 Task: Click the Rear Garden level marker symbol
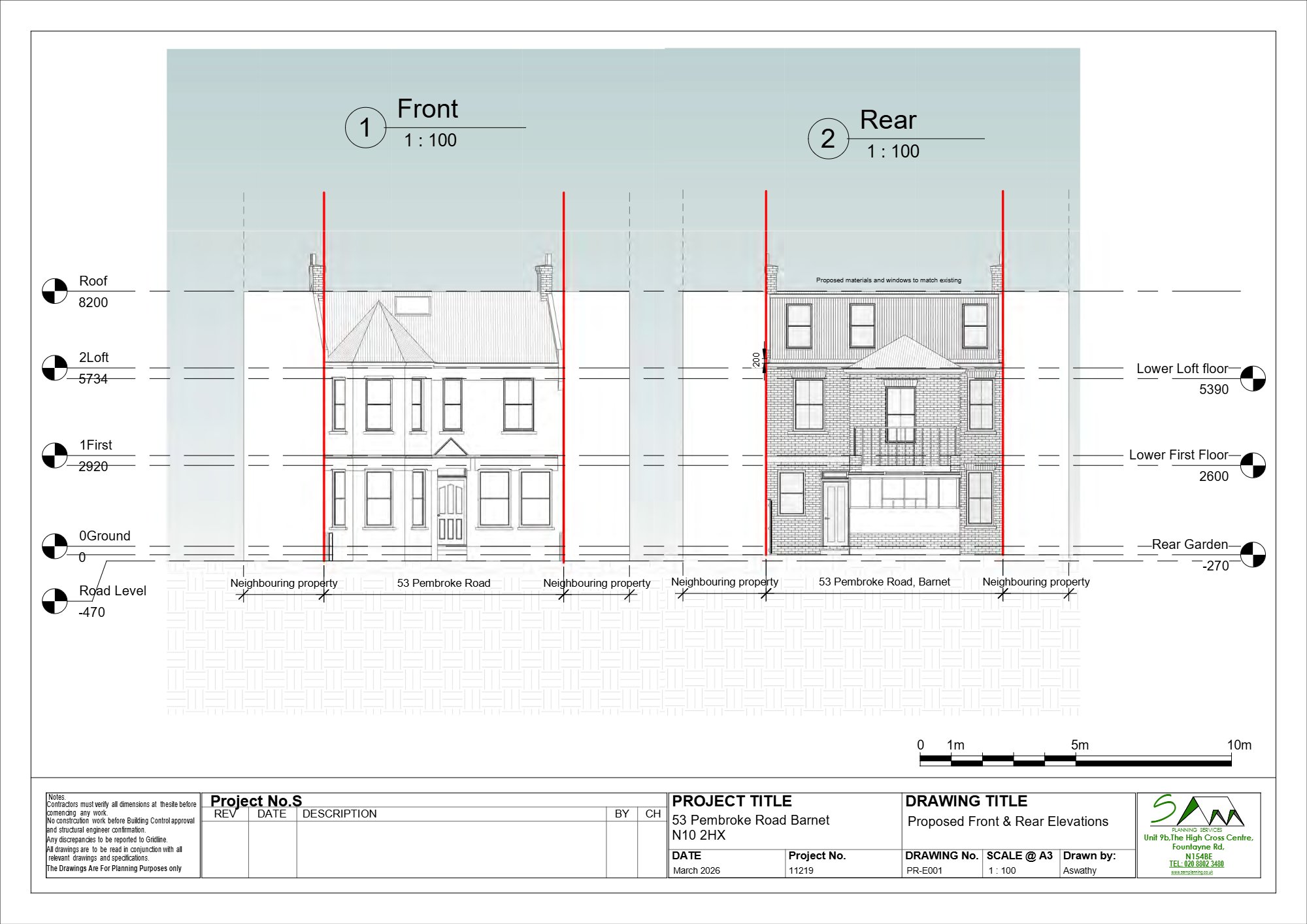(1253, 554)
